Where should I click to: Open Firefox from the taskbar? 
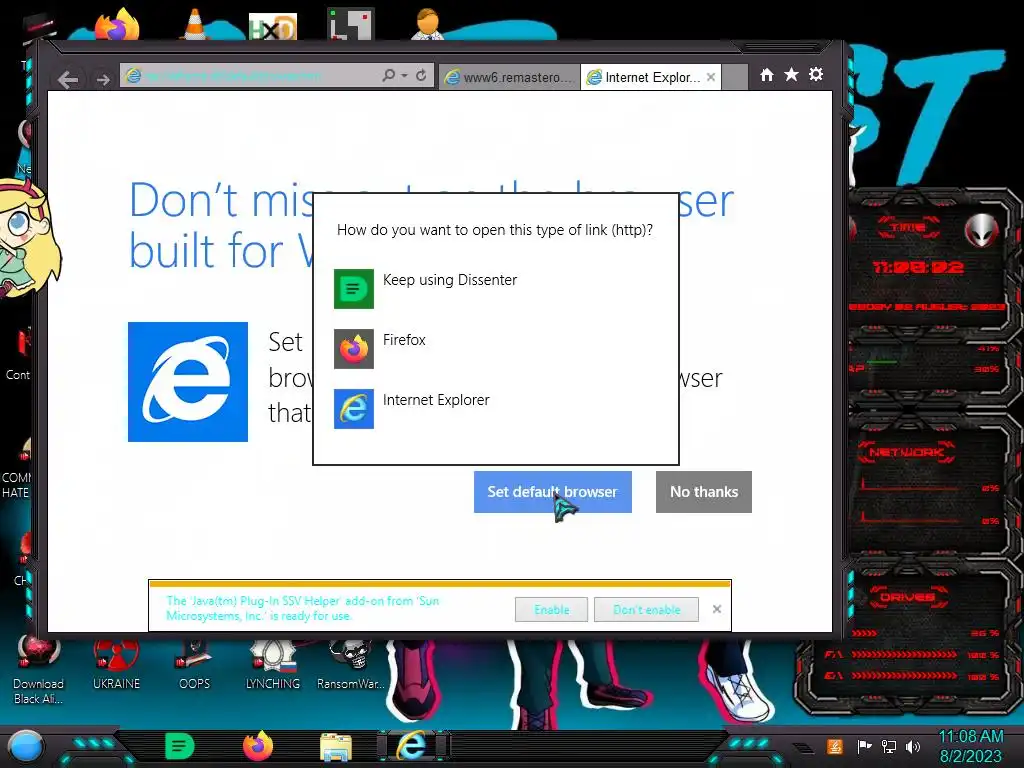pyautogui.click(x=258, y=746)
